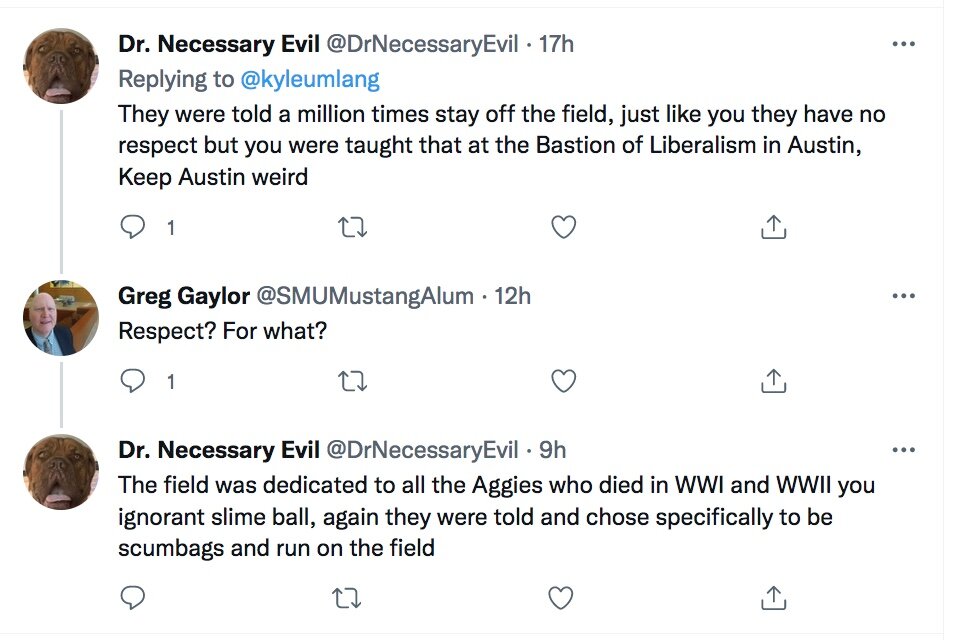This screenshot has width=954, height=640.
Task: Open more options menu on Greg Gaylor's tweet
Action: click(903, 296)
